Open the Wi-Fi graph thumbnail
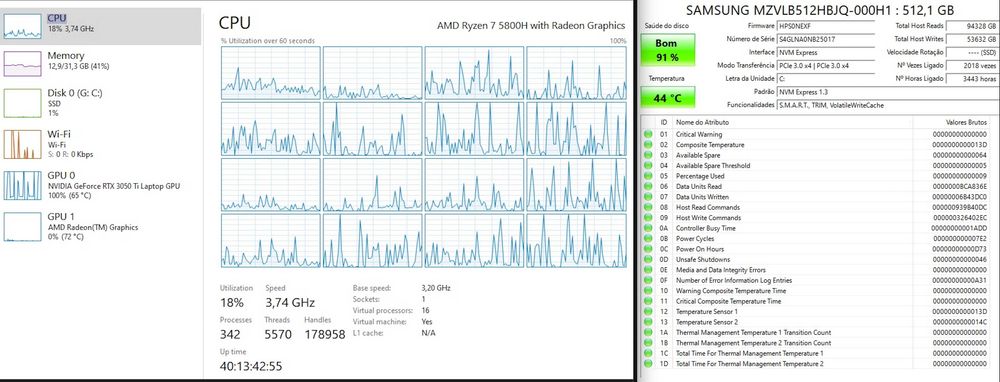The image size is (1000, 382). [x=23, y=144]
